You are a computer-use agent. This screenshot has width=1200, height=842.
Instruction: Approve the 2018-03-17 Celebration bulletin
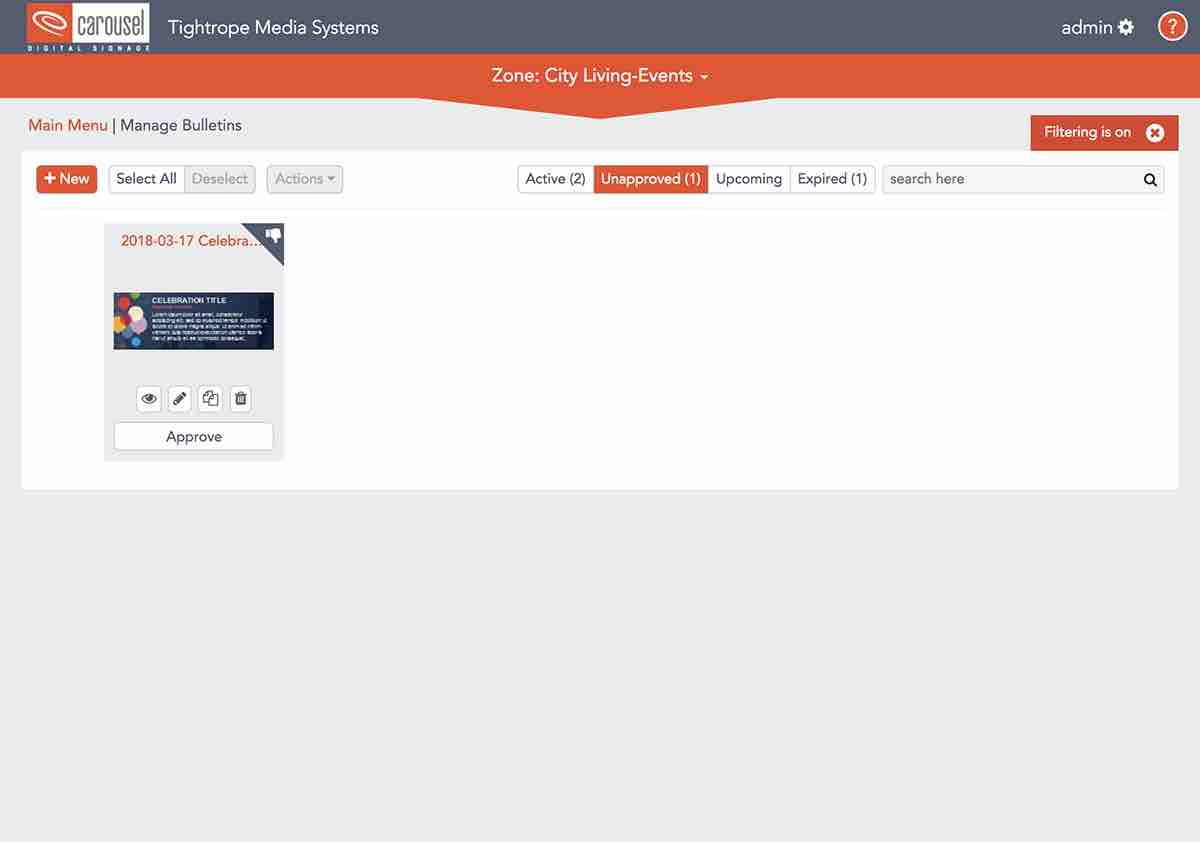coord(193,436)
